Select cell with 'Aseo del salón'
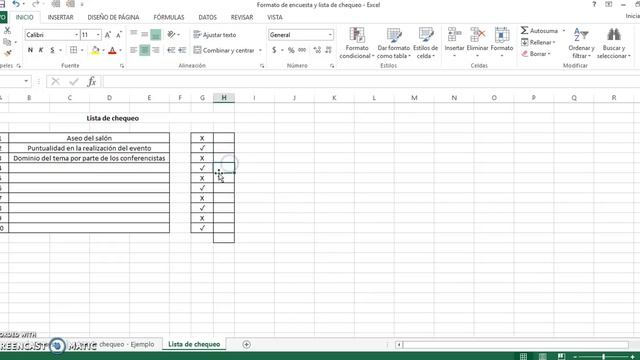The width and height of the screenshot is (640, 360). tap(89, 138)
